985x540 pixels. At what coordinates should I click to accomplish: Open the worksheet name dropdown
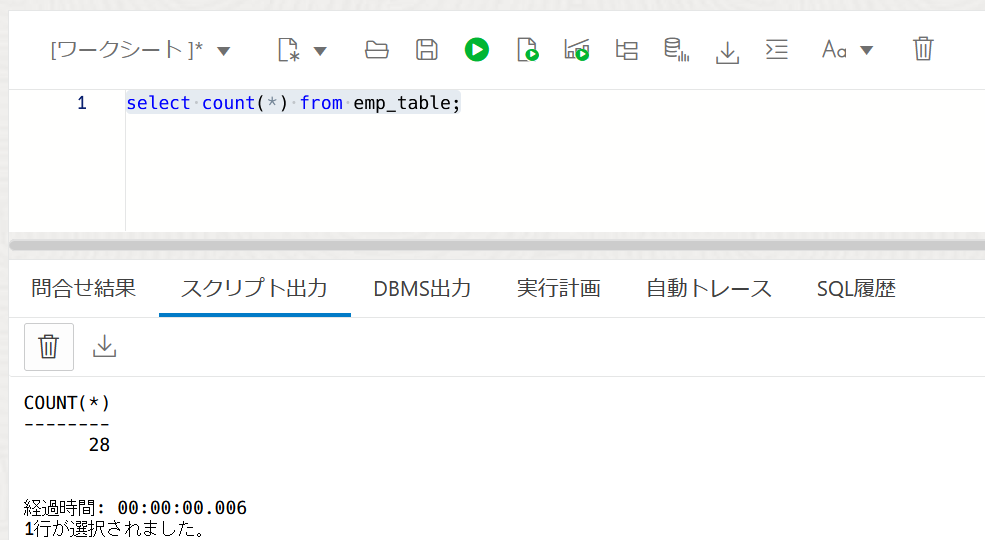(224, 51)
